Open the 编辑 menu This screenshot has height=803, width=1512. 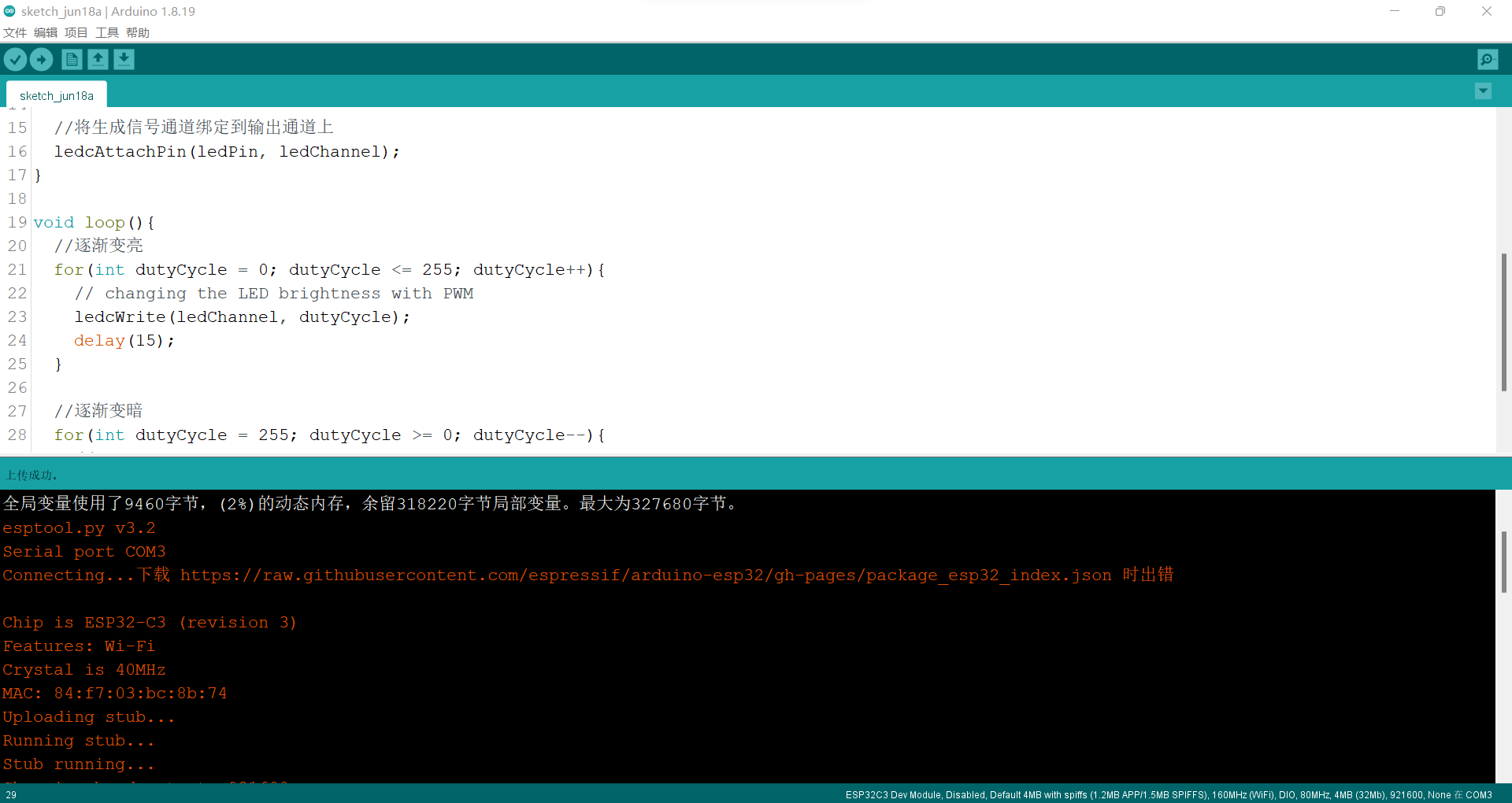coord(46,32)
